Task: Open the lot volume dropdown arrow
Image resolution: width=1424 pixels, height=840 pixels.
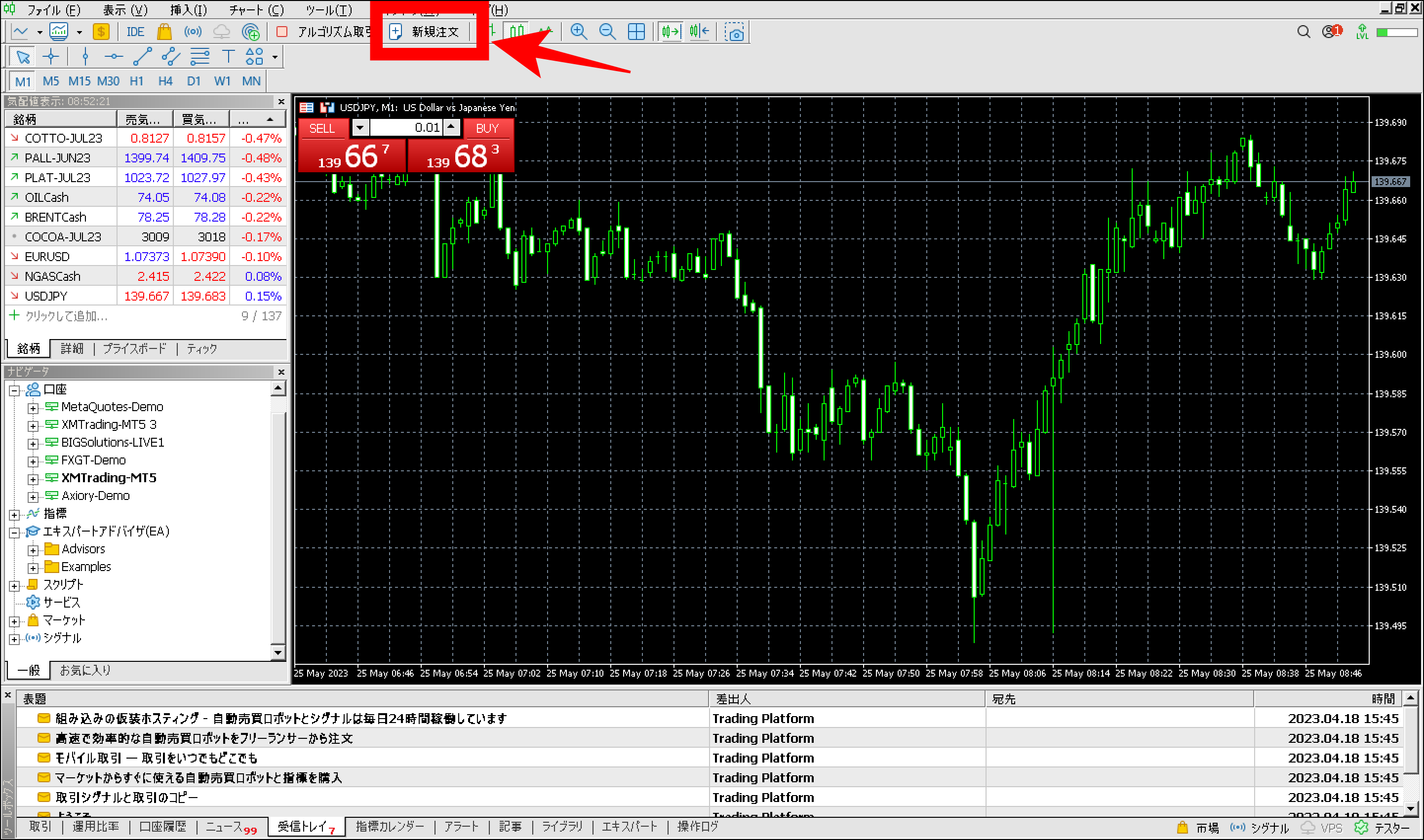Action: click(360, 127)
